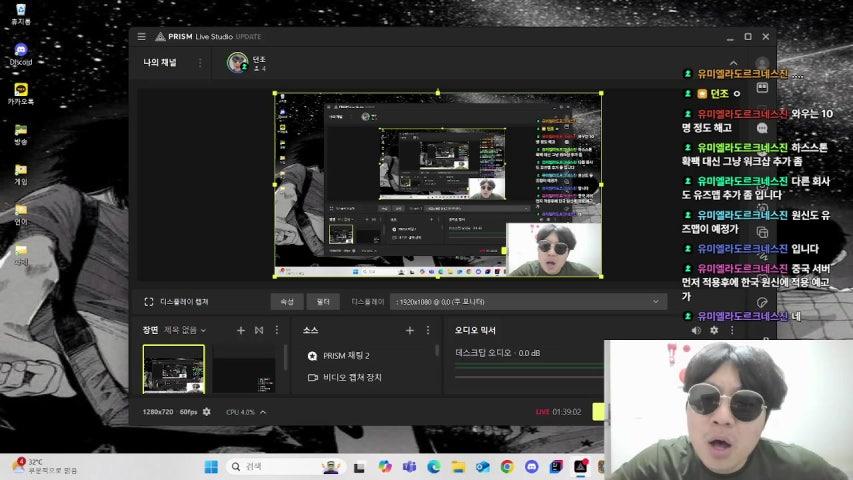Open the chat bubble sidebar icon
Image resolution: width=853 pixels, height=480 pixels.
(x=762, y=128)
